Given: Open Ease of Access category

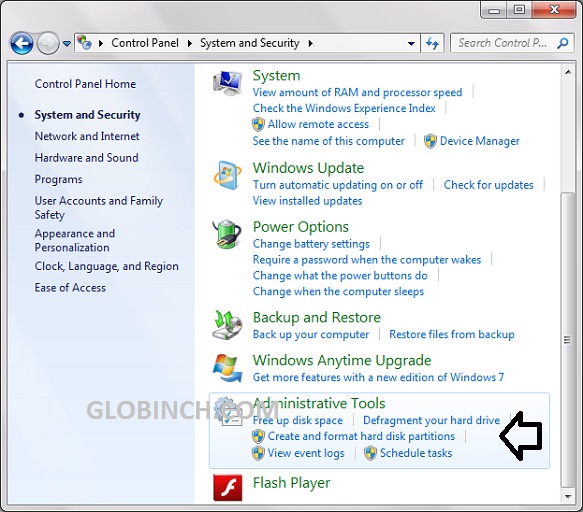Looking at the screenshot, I should tap(70, 288).
